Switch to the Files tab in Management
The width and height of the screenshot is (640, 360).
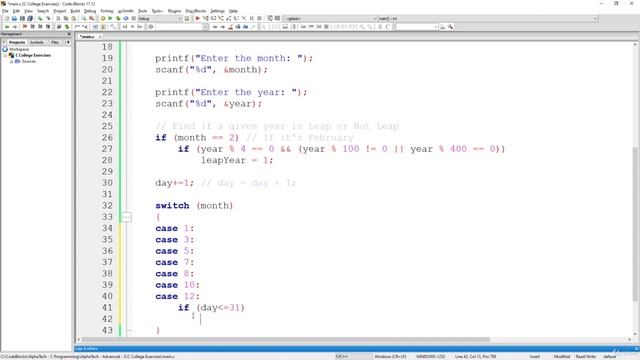(x=55, y=42)
